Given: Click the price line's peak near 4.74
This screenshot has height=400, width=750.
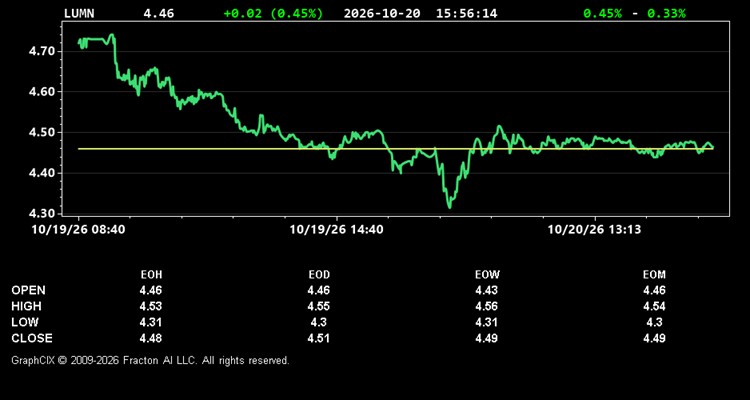Looking at the screenshot, I should click(x=112, y=35).
